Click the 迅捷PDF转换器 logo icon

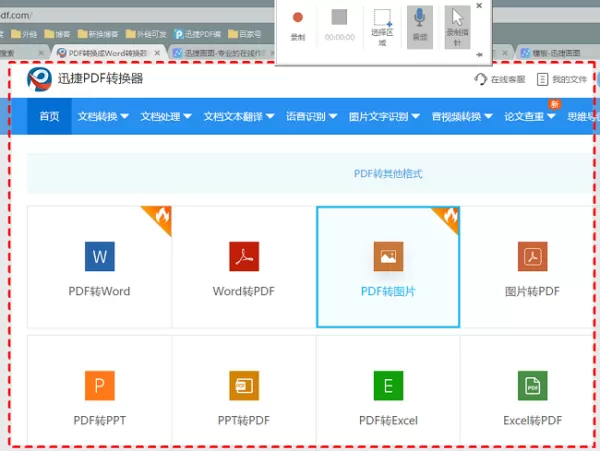(39, 79)
